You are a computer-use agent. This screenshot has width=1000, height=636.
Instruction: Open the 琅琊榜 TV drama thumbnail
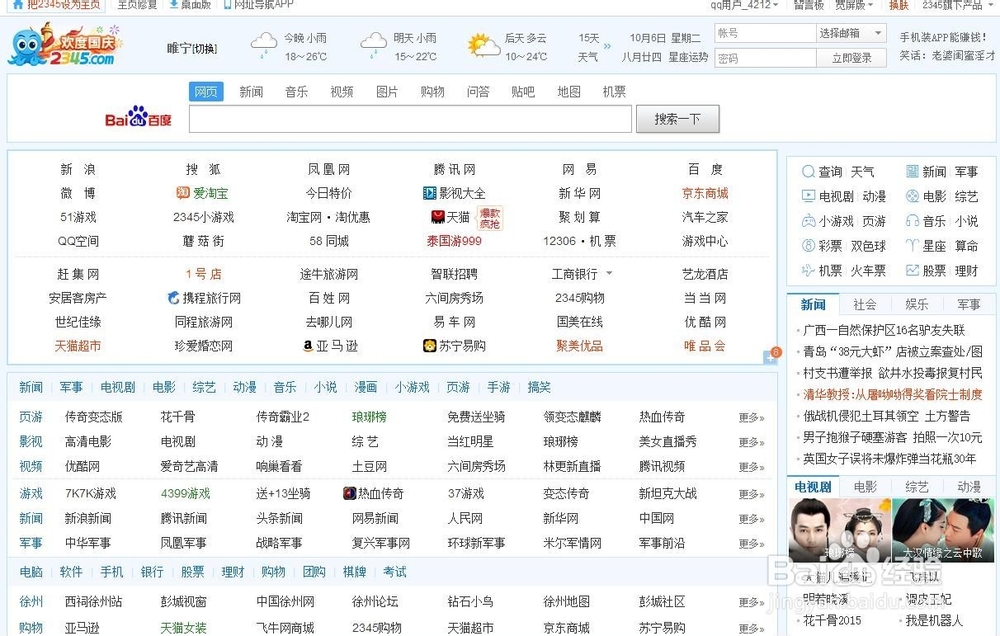[x=839, y=530]
